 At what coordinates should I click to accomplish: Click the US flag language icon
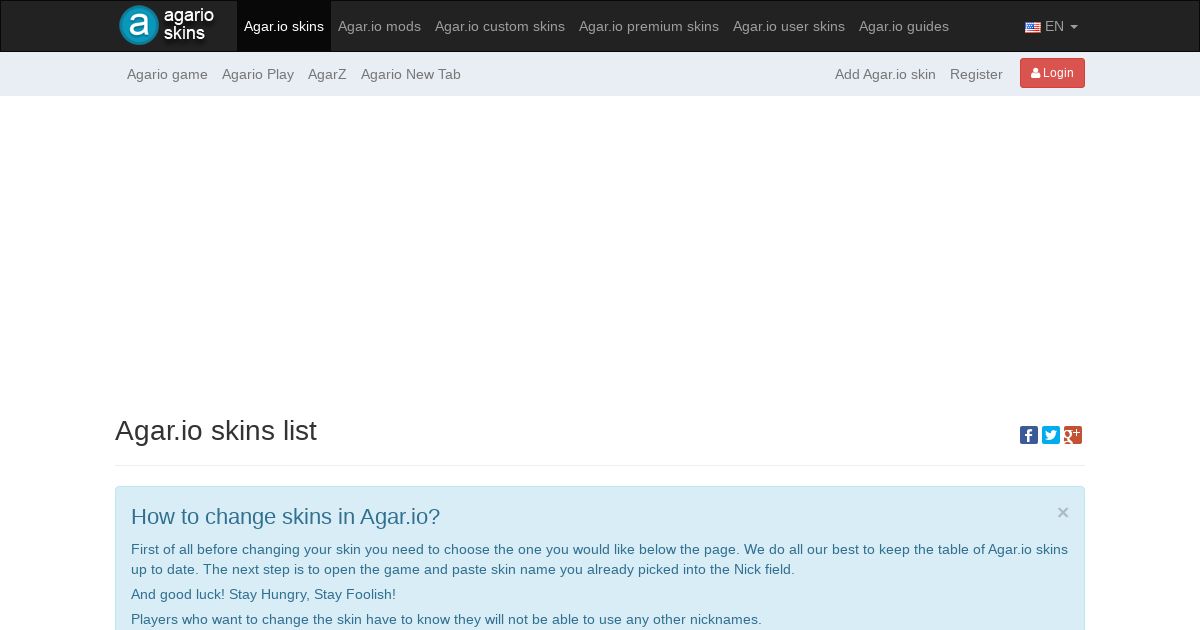pyautogui.click(x=1033, y=27)
